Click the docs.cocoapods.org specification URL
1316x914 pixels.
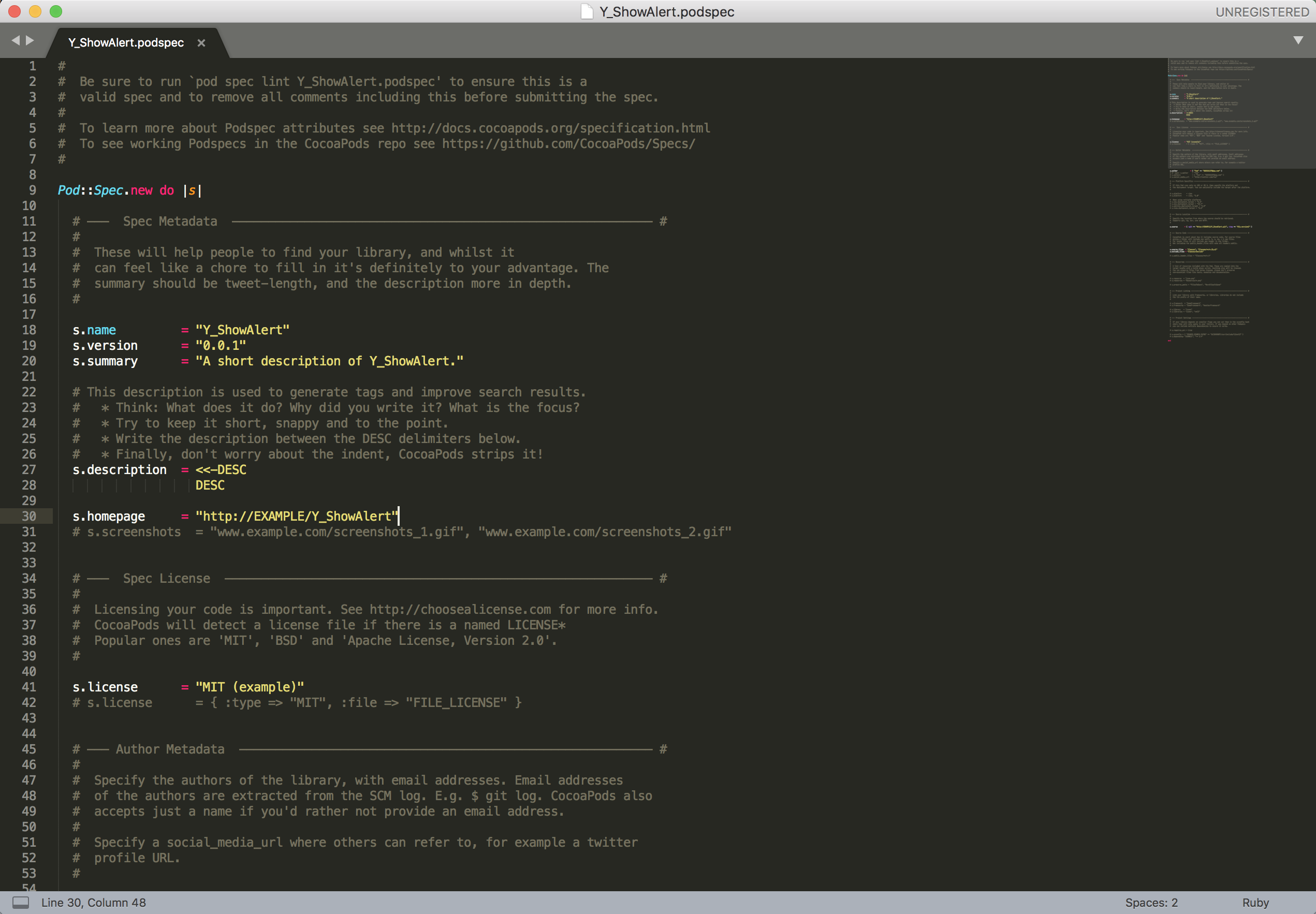pos(550,128)
